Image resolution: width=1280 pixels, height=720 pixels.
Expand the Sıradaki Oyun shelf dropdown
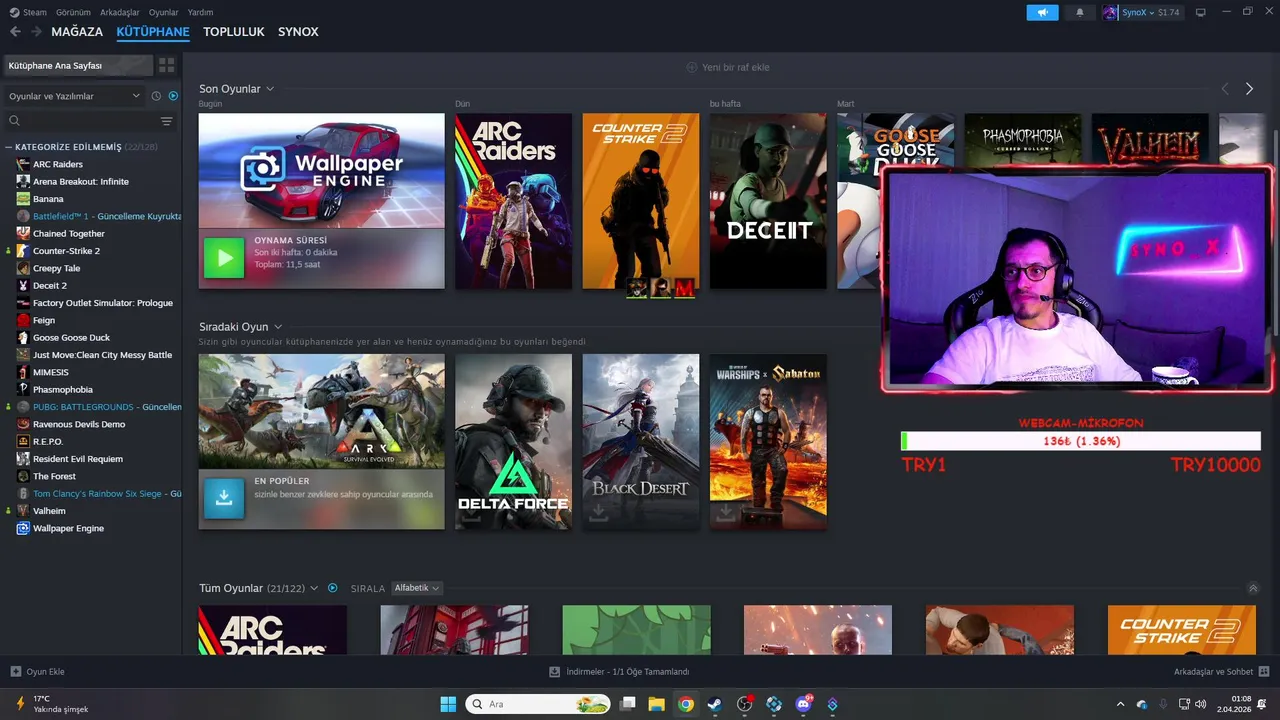pyautogui.click(x=278, y=327)
